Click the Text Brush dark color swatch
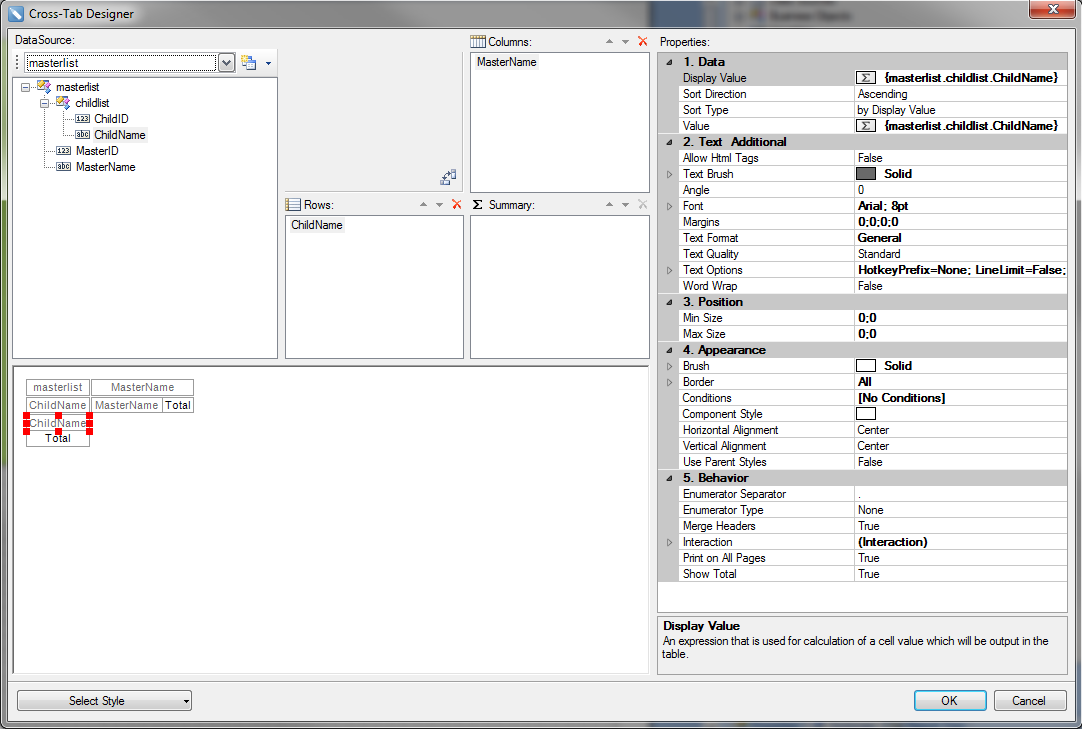This screenshot has height=729, width=1082. click(x=866, y=174)
